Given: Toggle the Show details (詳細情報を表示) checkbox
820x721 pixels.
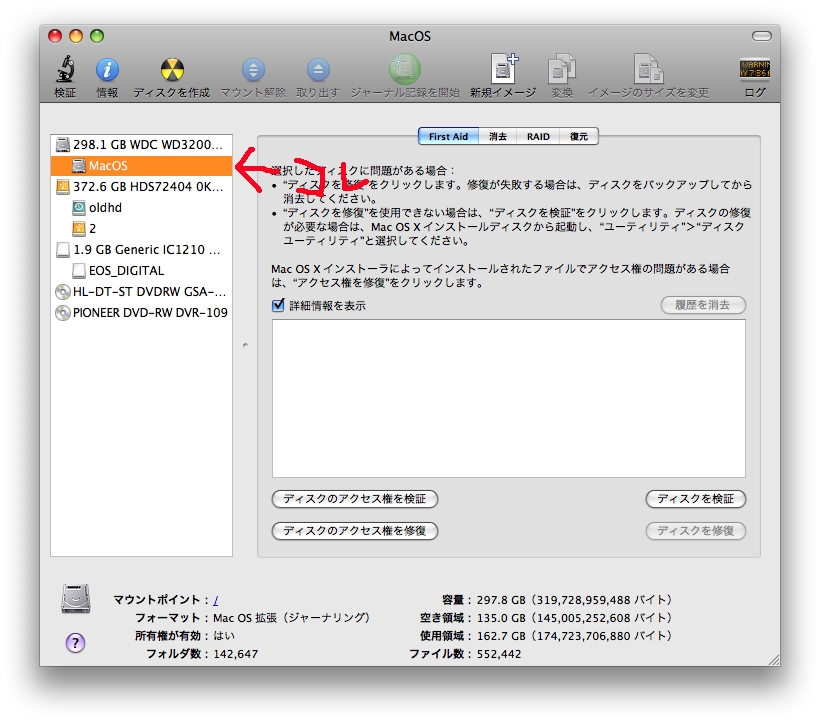Looking at the screenshot, I should point(279,305).
